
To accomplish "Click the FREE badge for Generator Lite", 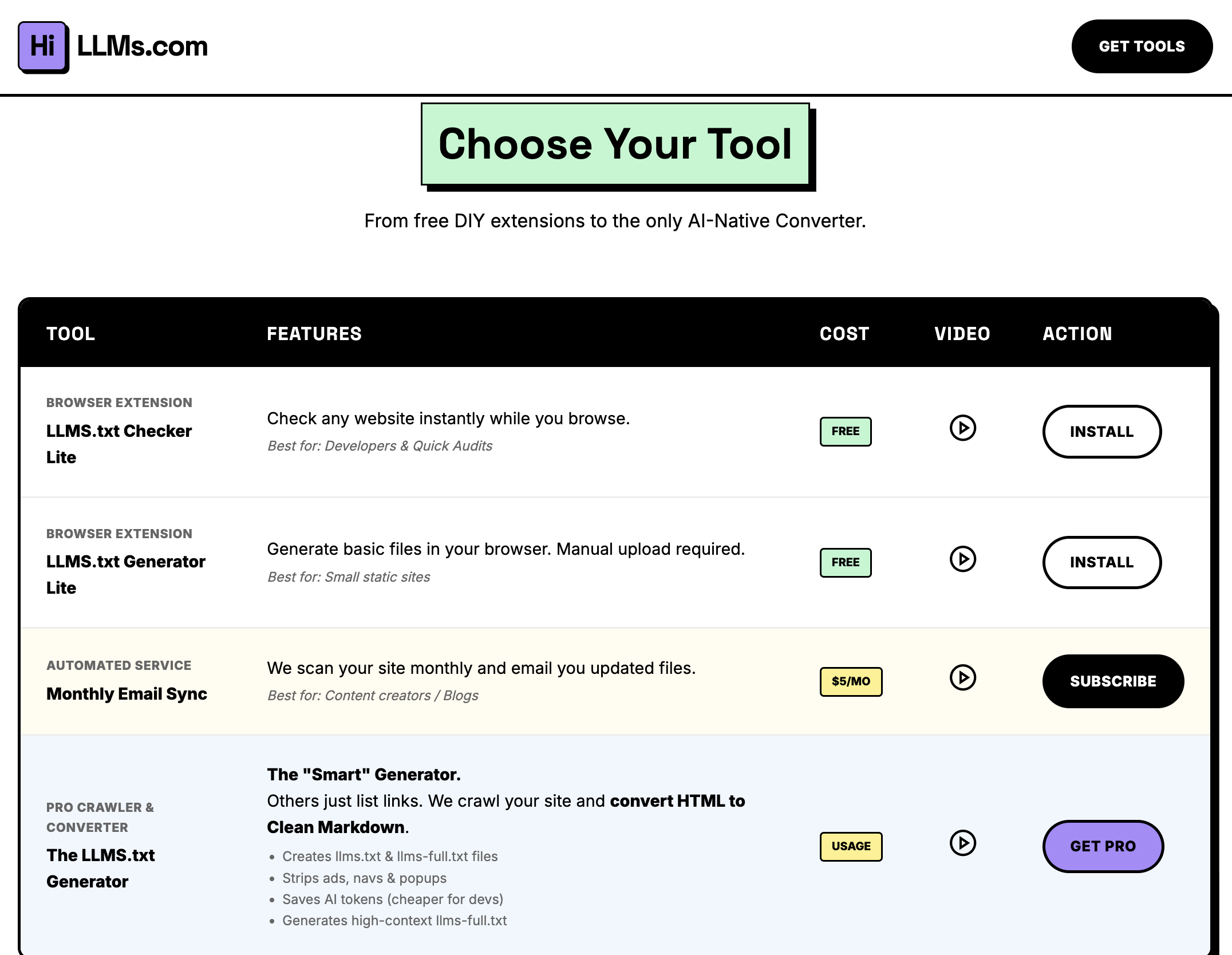I will coord(846,562).
